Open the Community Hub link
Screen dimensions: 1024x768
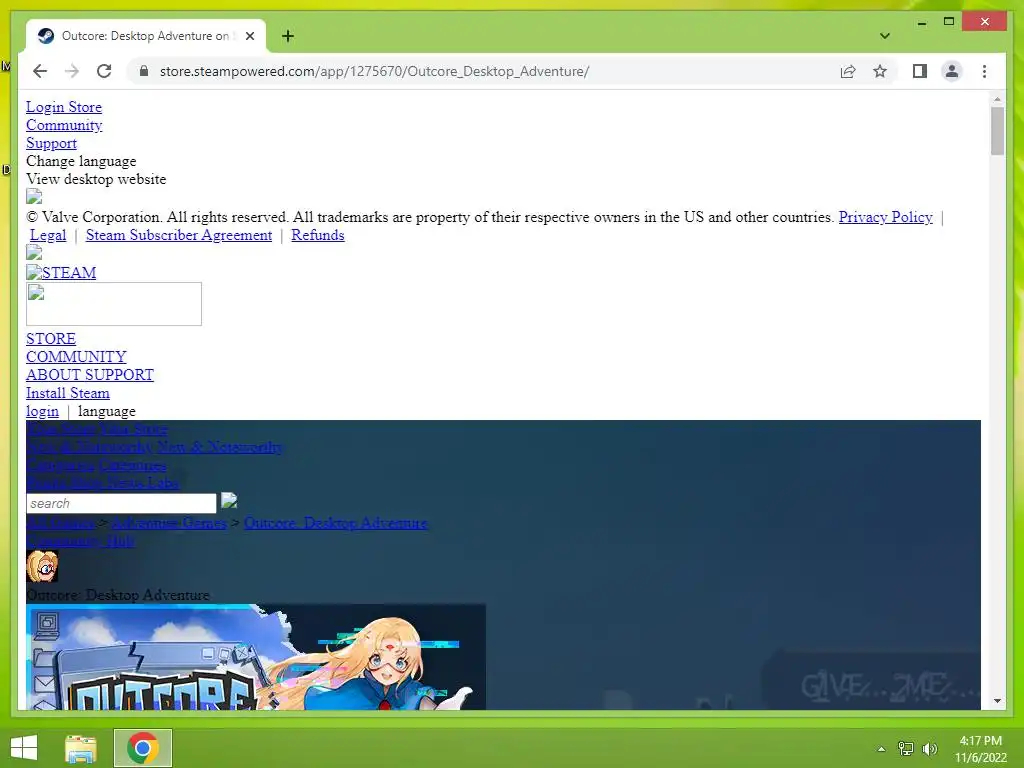click(x=80, y=541)
